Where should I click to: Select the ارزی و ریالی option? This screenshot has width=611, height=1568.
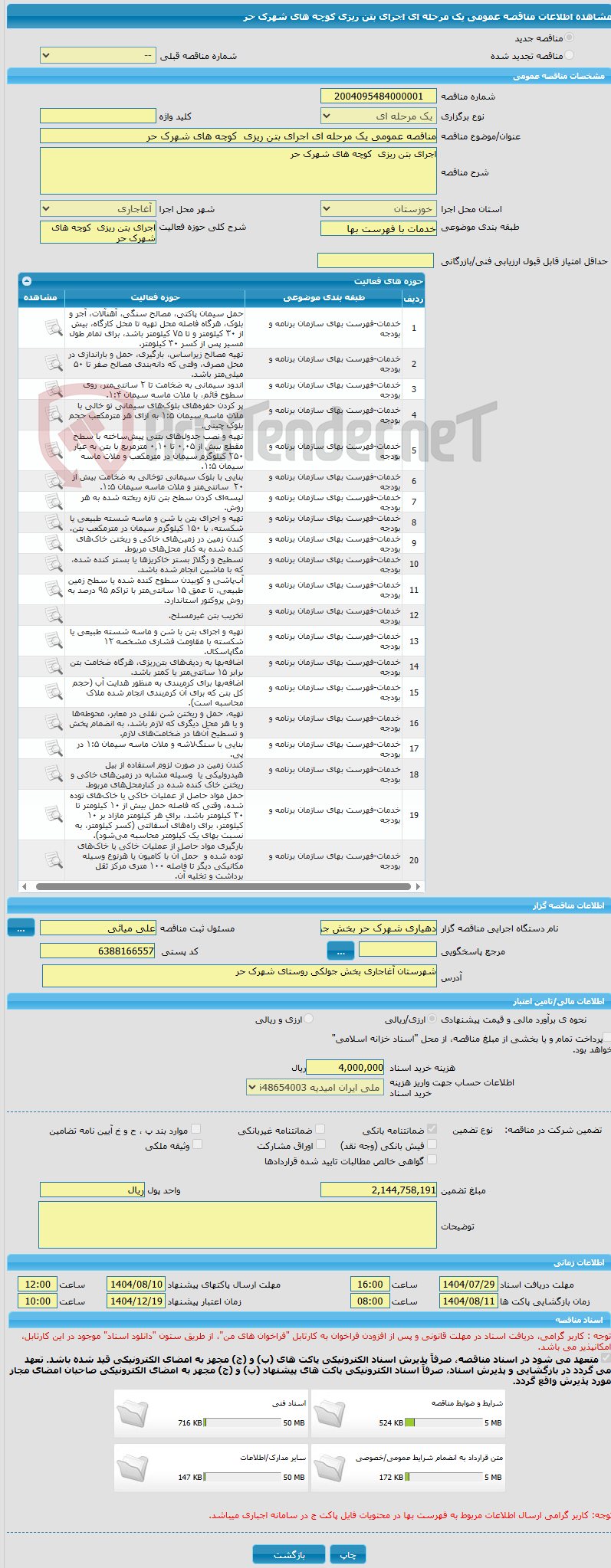click(x=309, y=1020)
